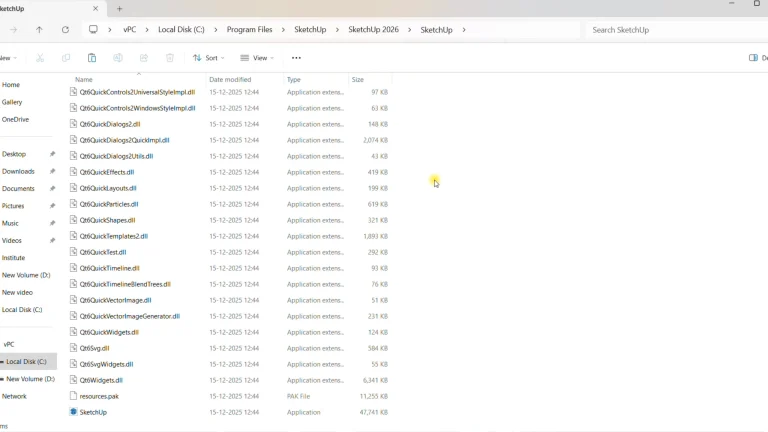Viewport: 768px width, 432px height.
Task: Expand chevron after Program Files breadcrumb
Action: coord(283,30)
